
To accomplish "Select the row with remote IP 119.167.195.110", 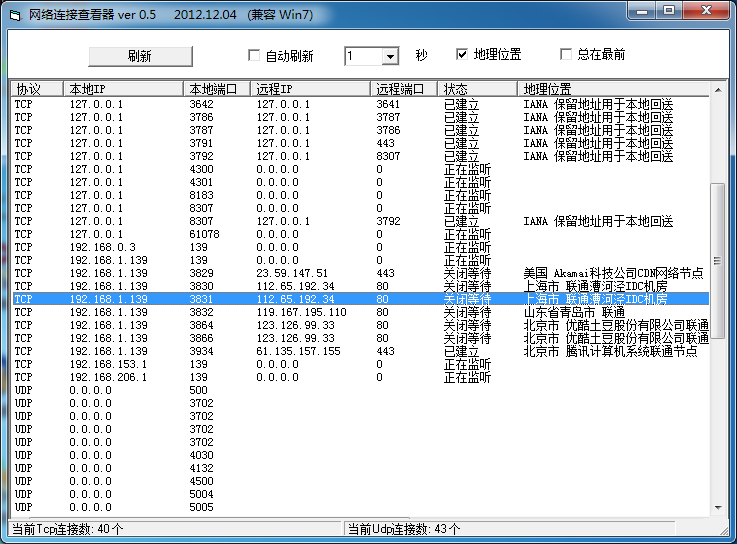I will tap(361, 312).
